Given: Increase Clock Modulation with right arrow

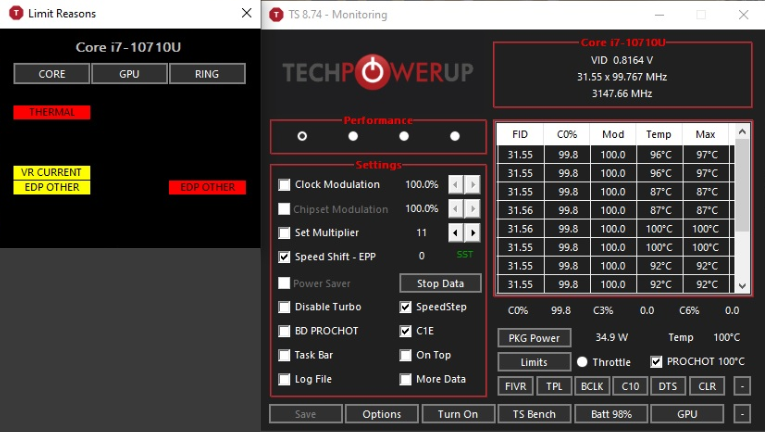Looking at the screenshot, I should (472, 185).
